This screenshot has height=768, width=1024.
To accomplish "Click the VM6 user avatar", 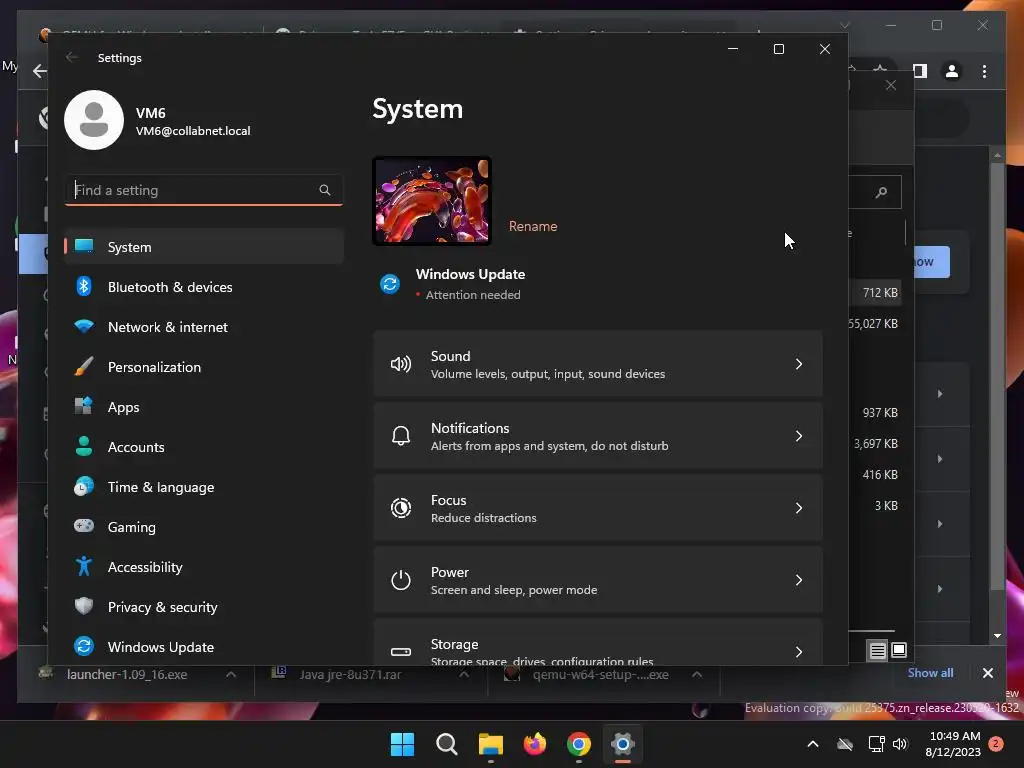I will point(94,120).
